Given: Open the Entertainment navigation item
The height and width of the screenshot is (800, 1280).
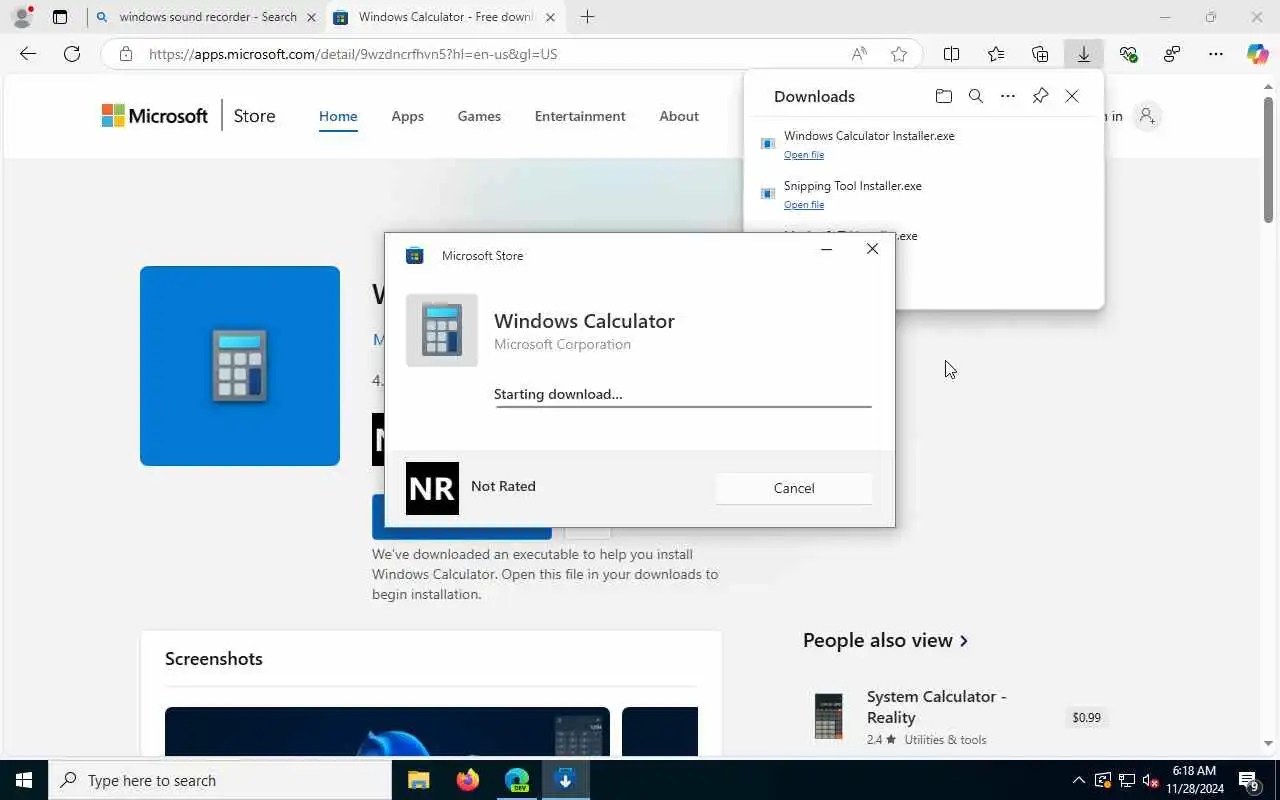Looking at the screenshot, I should click(580, 116).
